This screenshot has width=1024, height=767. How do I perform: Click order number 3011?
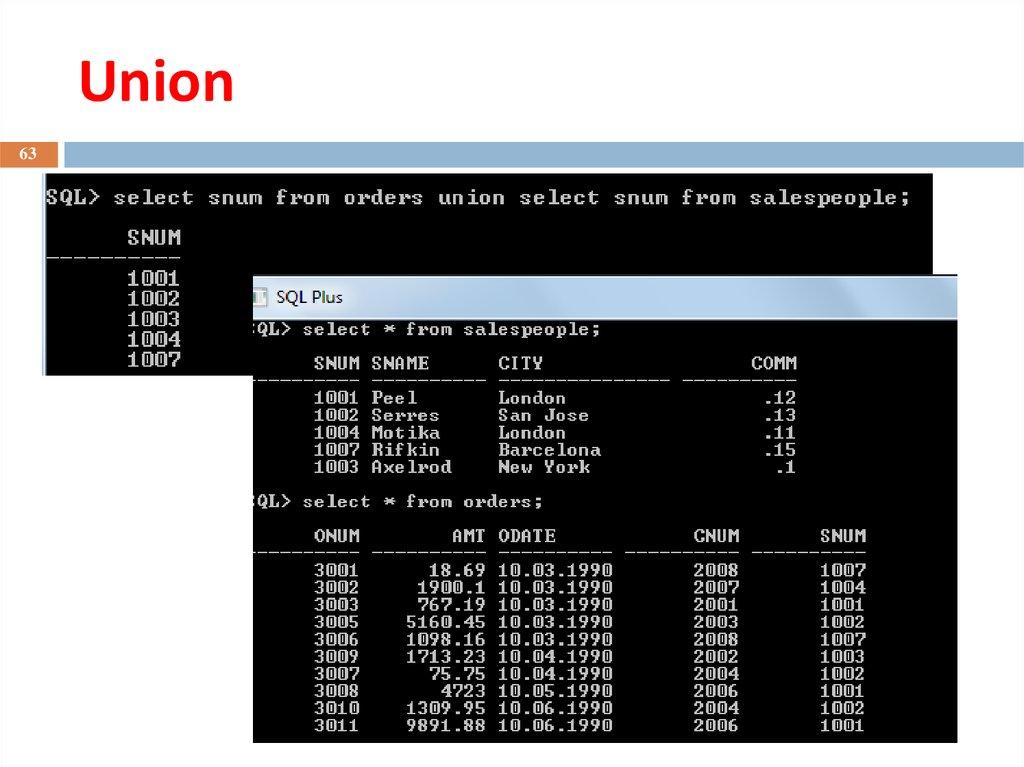[336, 726]
